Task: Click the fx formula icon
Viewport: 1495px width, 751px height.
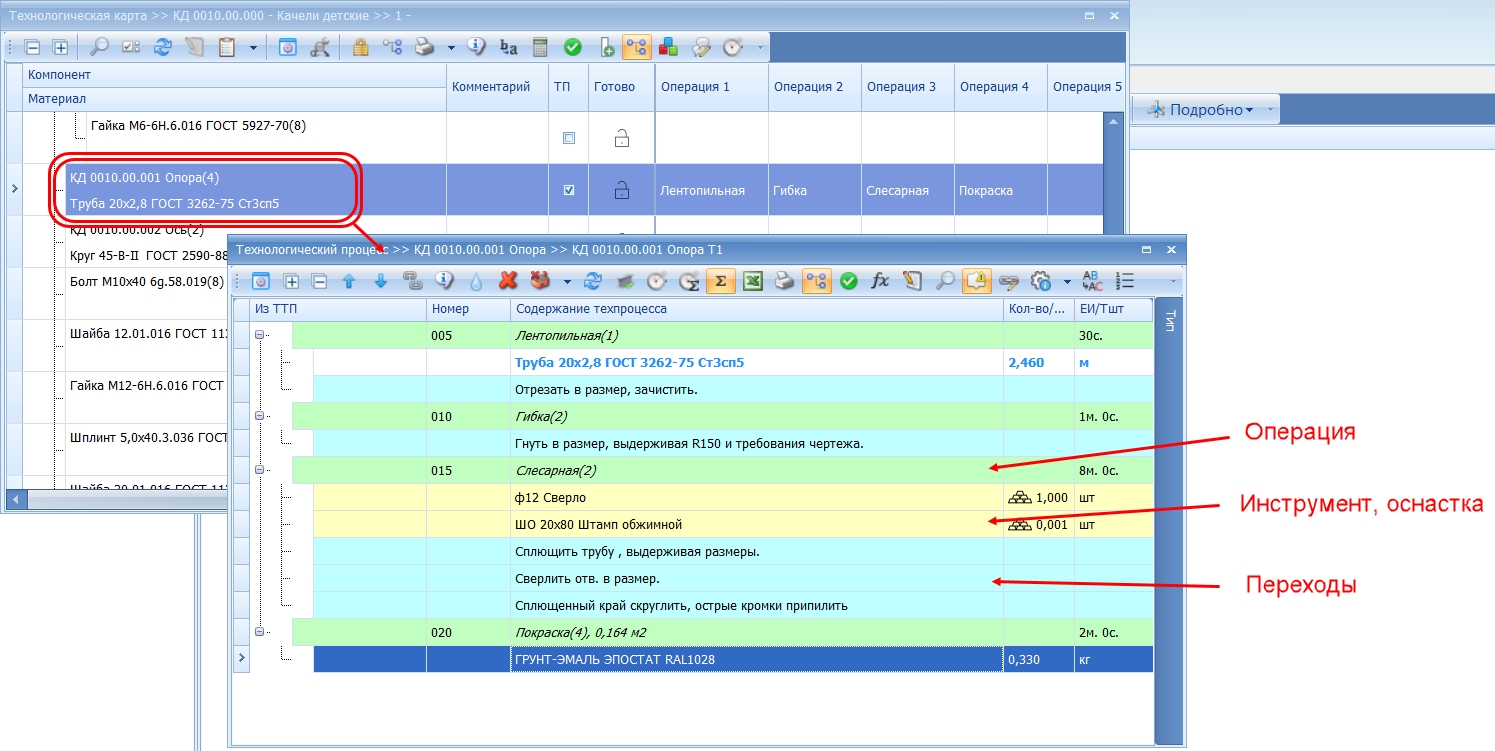Action: [x=880, y=281]
